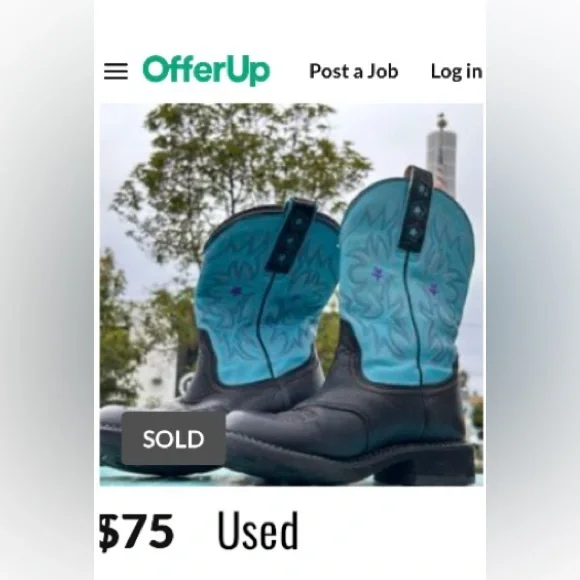Viewport: 580px width, 580px height.
Task: Click the right boot's black pull strap
Action: click(416, 209)
